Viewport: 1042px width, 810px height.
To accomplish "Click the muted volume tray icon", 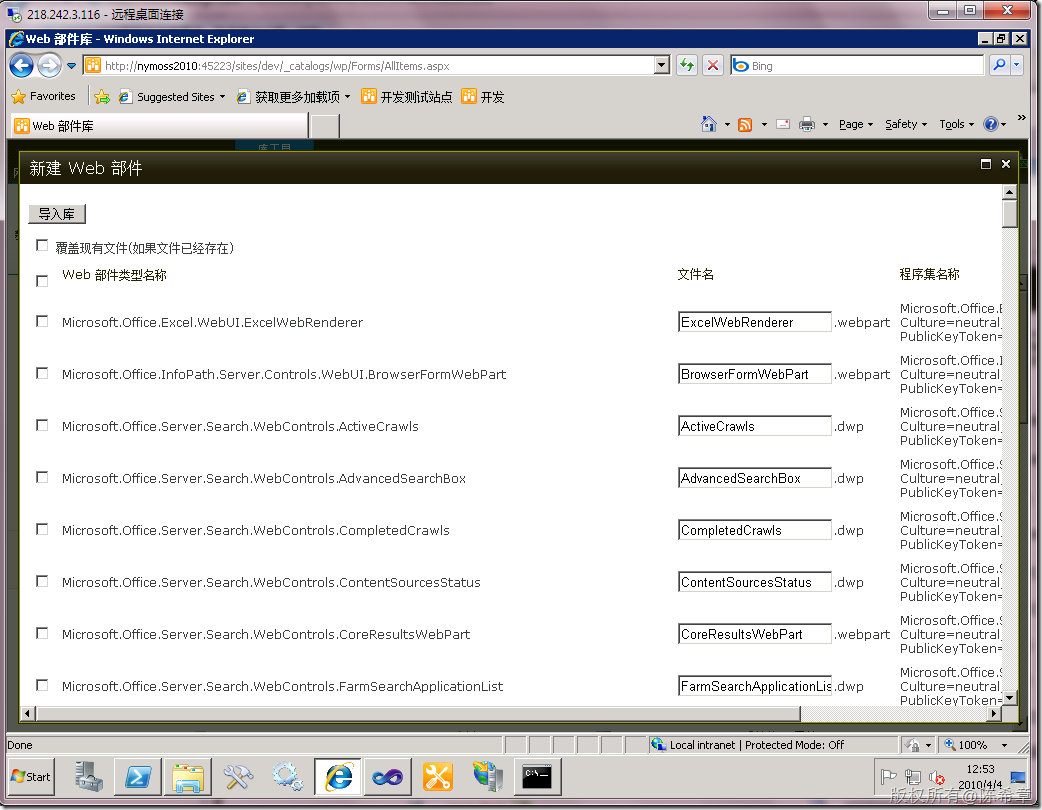I will [936, 777].
